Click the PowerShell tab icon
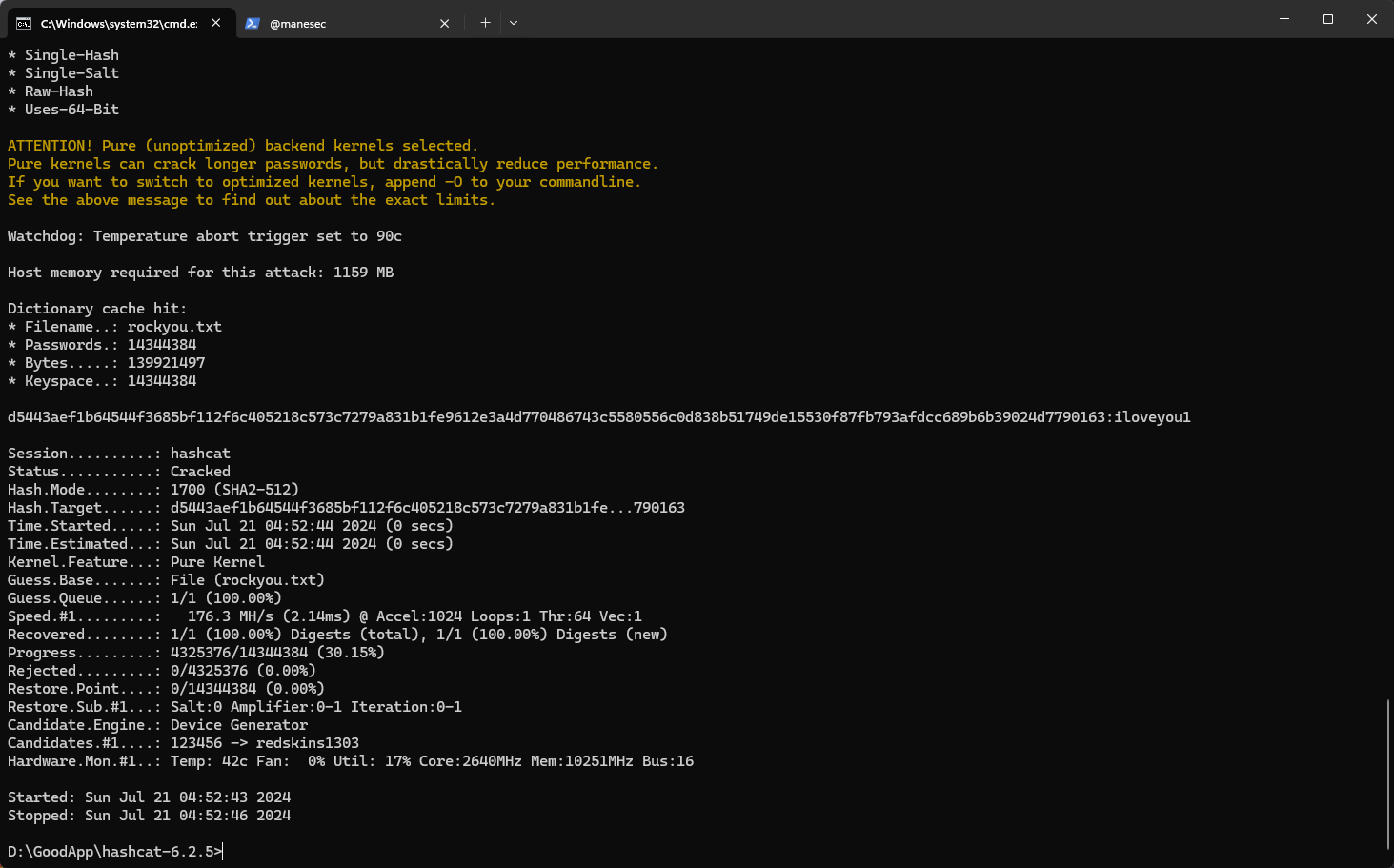 click(x=253, y=23)
